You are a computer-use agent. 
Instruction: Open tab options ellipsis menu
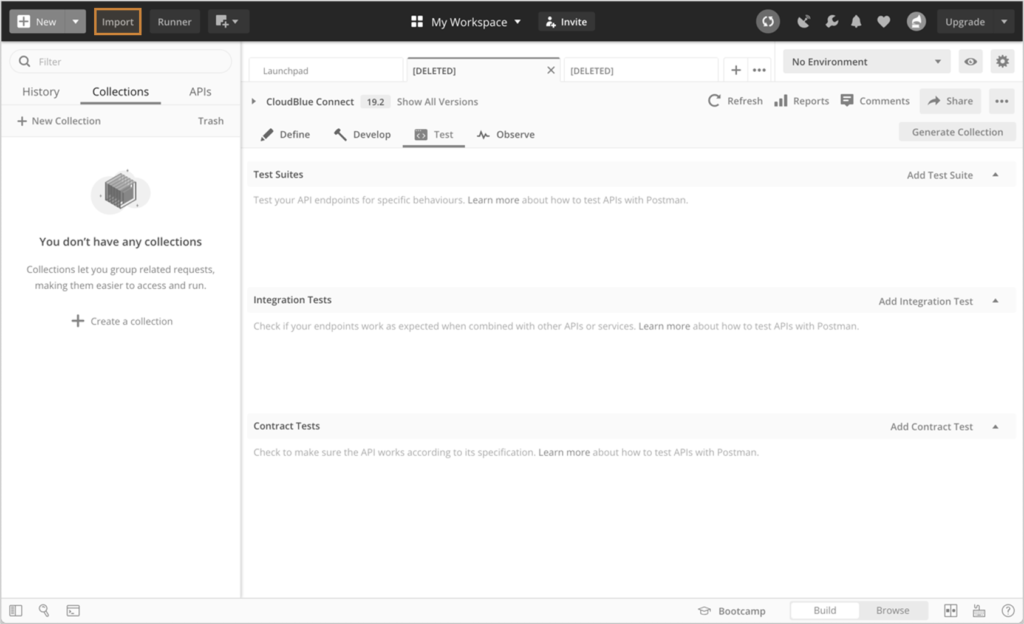point(759,70)
